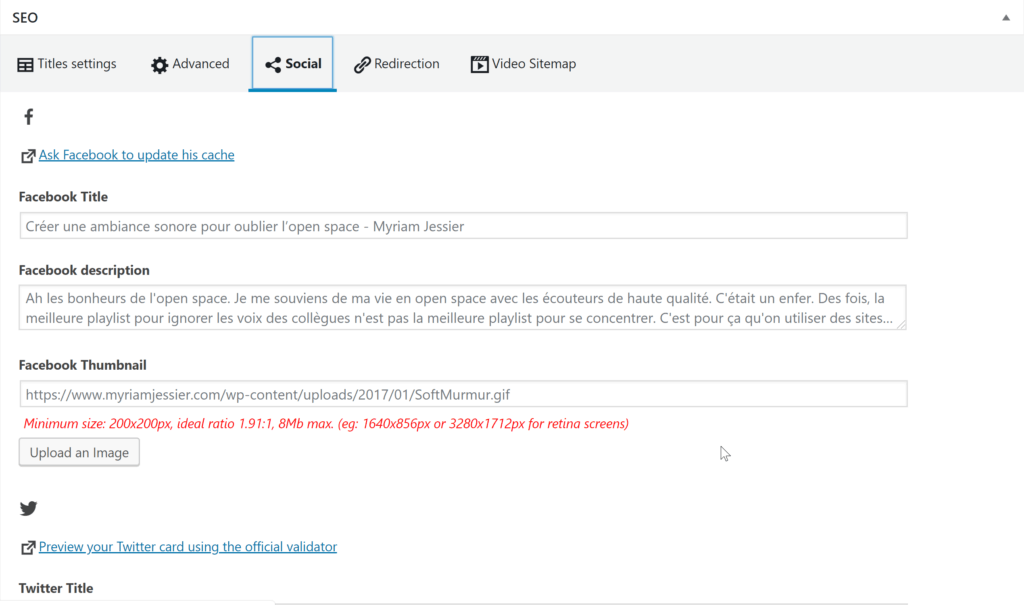Click the Social share icon

pyautogui.click(x=273, y=65)
